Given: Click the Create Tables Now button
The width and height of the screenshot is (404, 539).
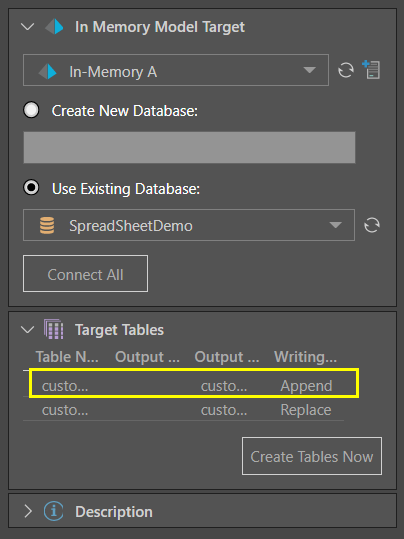Looking at the screenshot, I should [x=312, y=456].
